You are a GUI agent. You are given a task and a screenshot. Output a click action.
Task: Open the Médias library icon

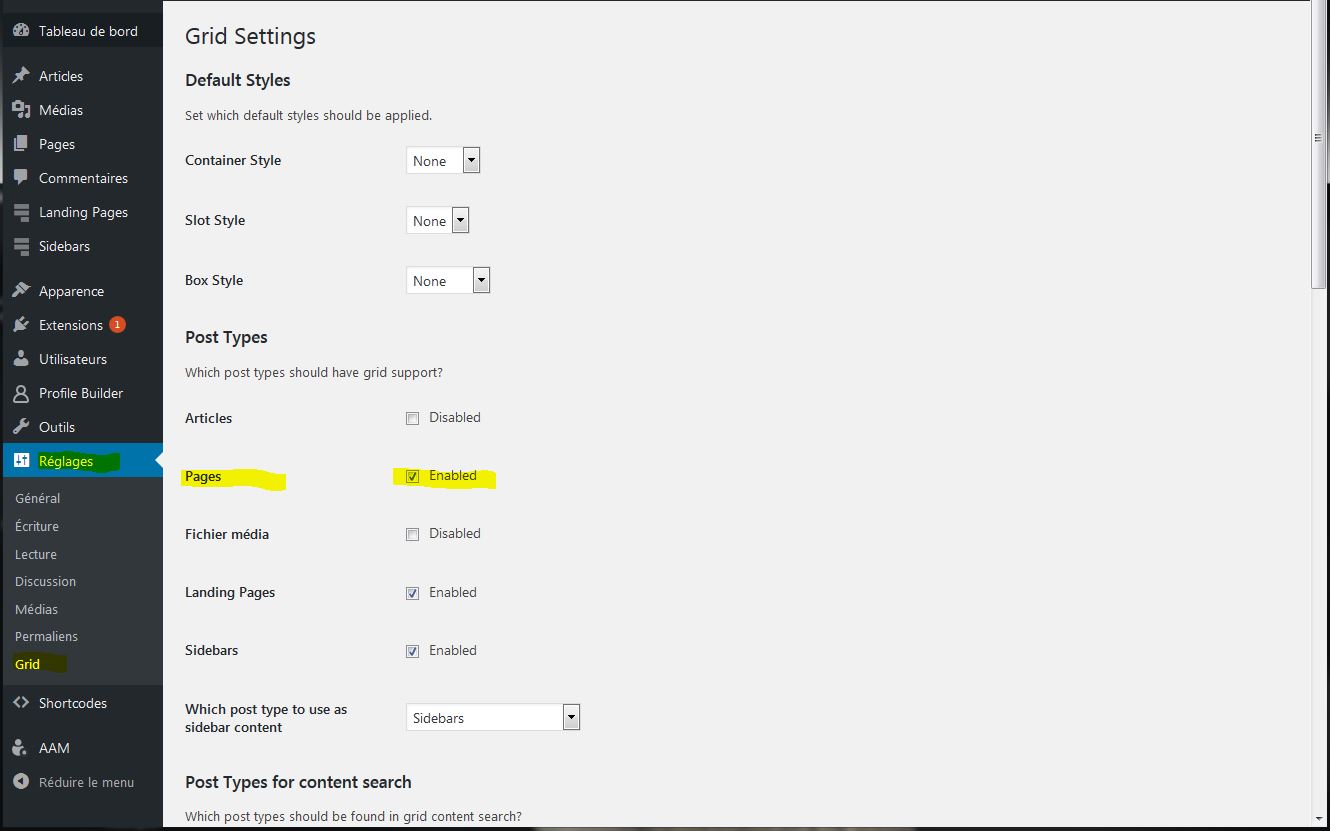[x=21, y=110]
